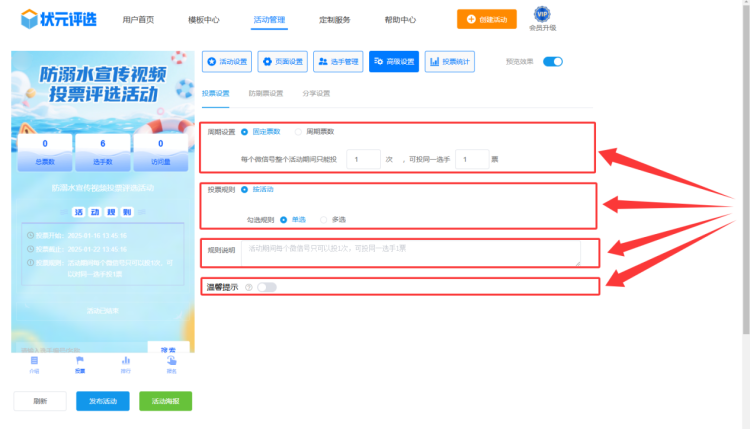Open 排行 chart icon in preview bottom bar
Viewport: 750px width, 429px height.
(x=126, y=360)
